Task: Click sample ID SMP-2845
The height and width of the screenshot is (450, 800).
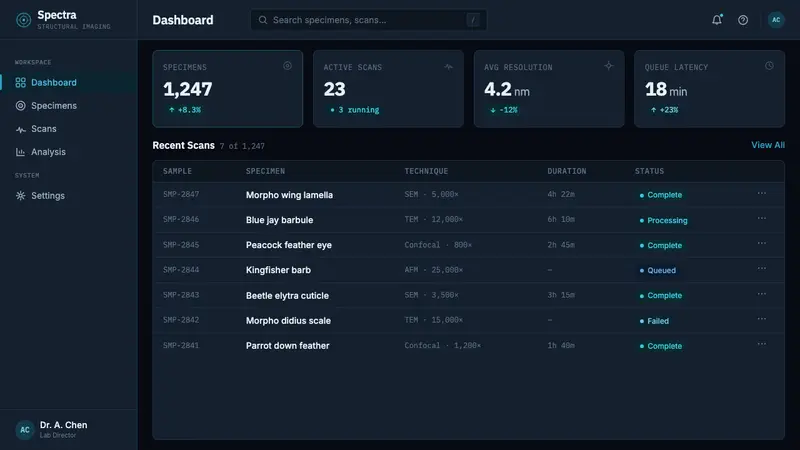Action: [181, 245]
